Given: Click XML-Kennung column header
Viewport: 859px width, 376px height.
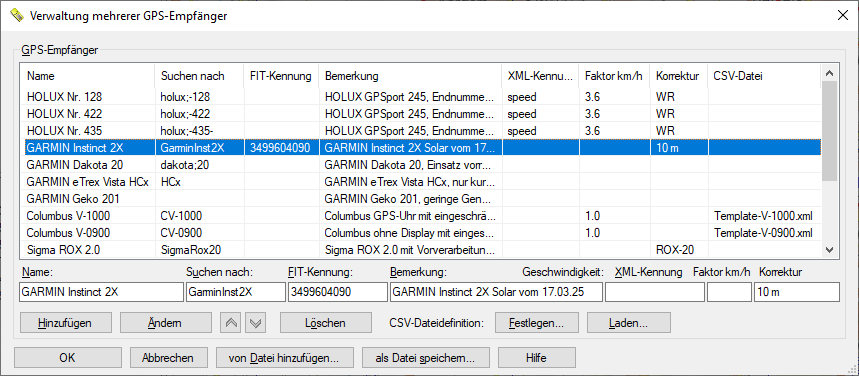Looking at the screenshot, I should pos(540,76).
